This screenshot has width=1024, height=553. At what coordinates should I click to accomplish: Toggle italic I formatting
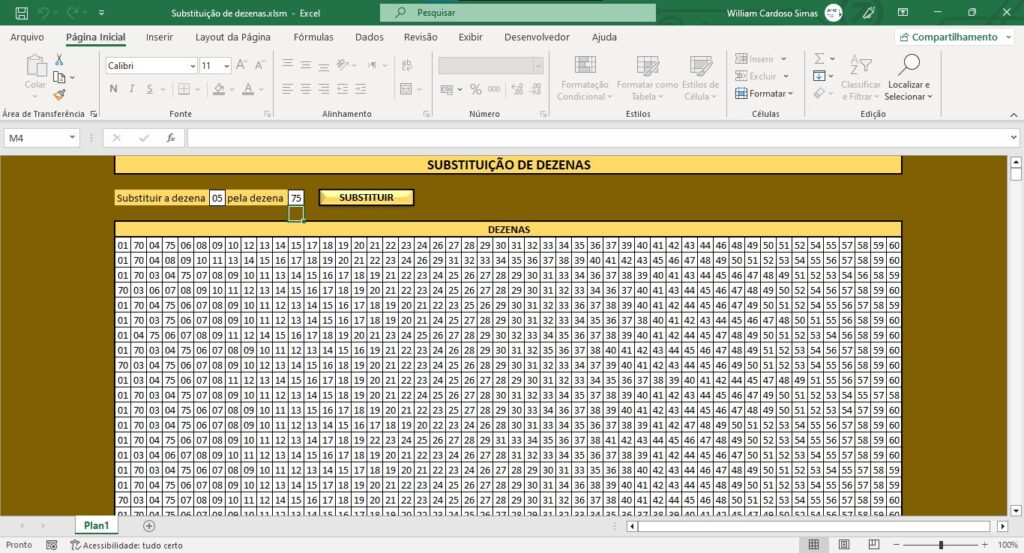tap(132, 89)
